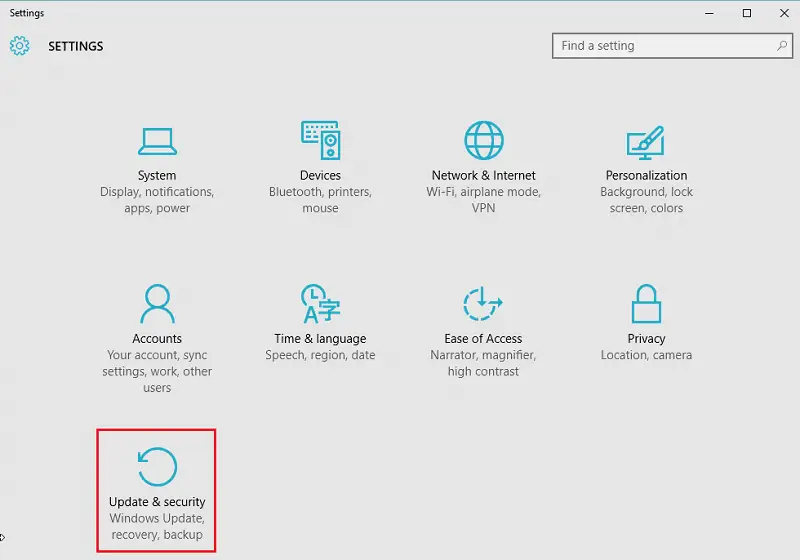
Task: Open Devices keyboard and speaker icon
Action: coord(320,140)
